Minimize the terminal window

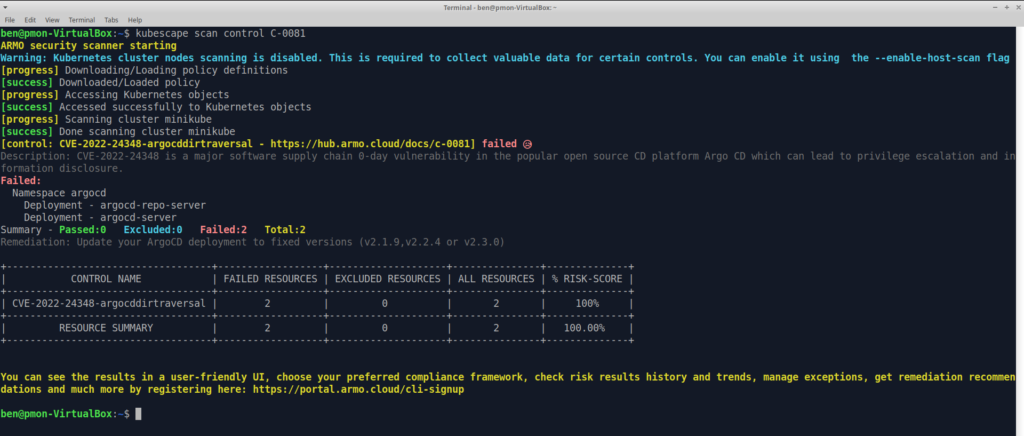click(x=994, y=7)
